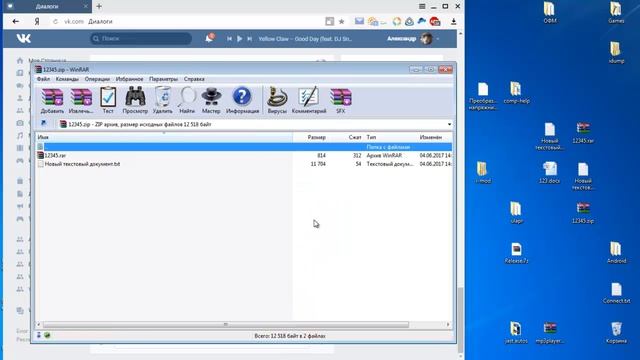Open the Справка menu
The height and width of the screenshot is (360, 640).
tap(194, 79)
